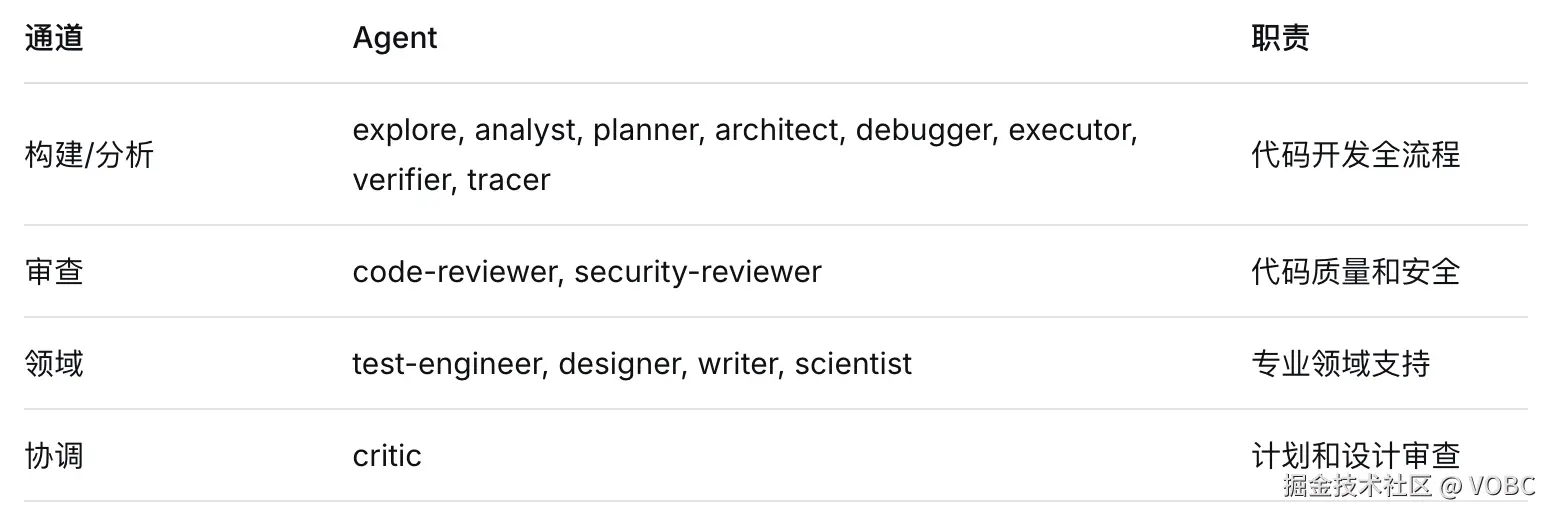Select the 代码质量和安全 cell

[x=1355, y=272]
